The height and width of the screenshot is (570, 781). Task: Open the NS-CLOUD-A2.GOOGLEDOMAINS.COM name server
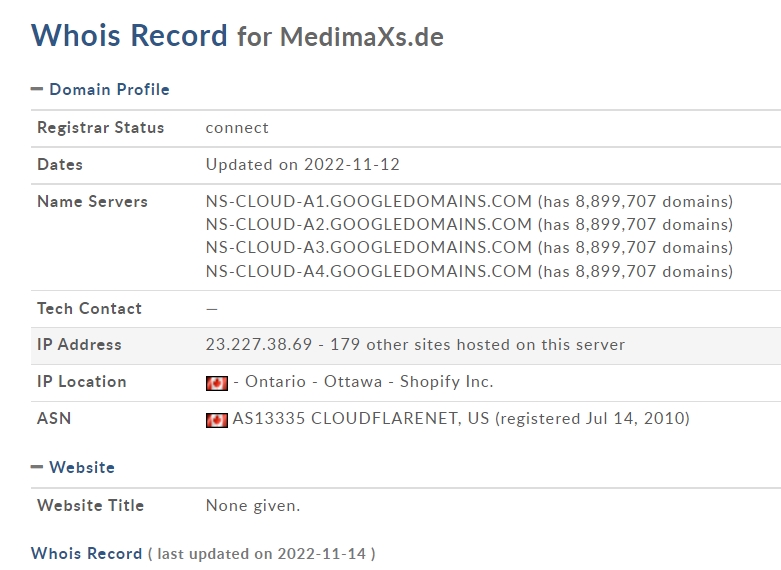tap(369, 224)
